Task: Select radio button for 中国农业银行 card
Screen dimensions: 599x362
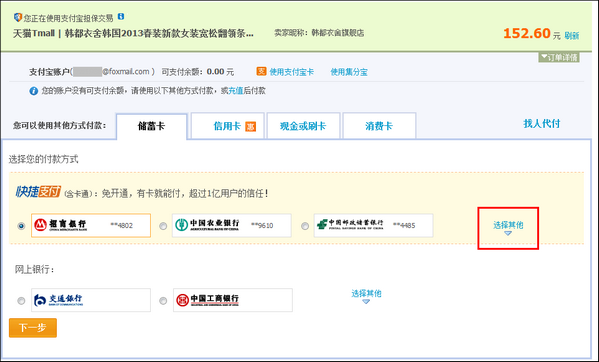Action: click(163, 226)
